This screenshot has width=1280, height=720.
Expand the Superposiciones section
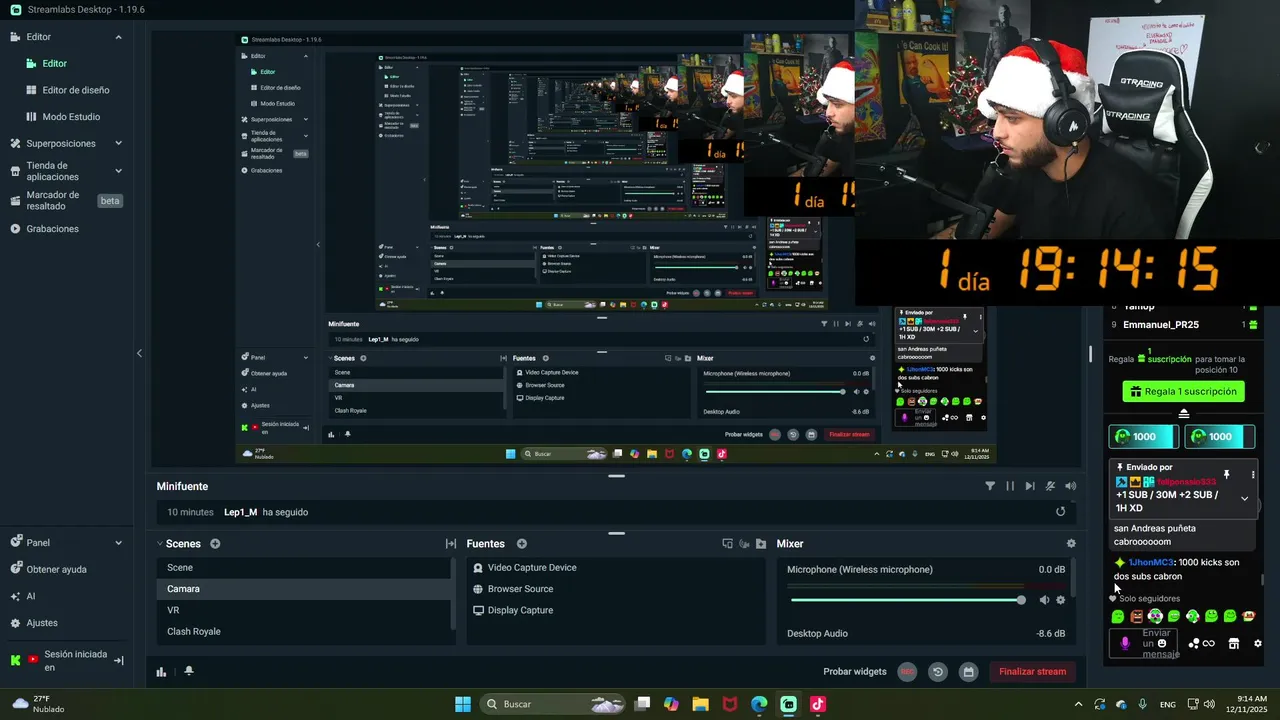[118, 144]
